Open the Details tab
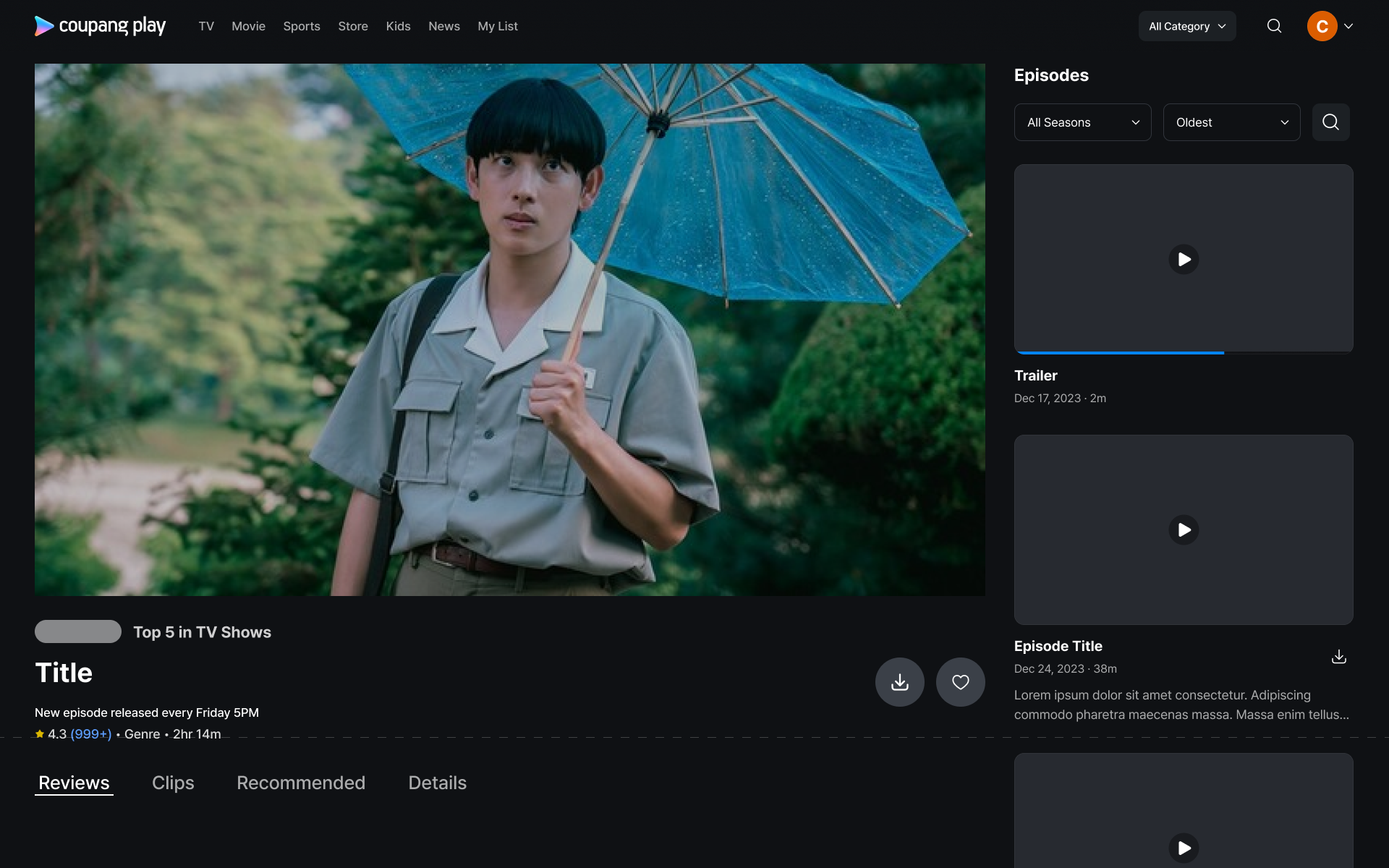 (437, 783)
